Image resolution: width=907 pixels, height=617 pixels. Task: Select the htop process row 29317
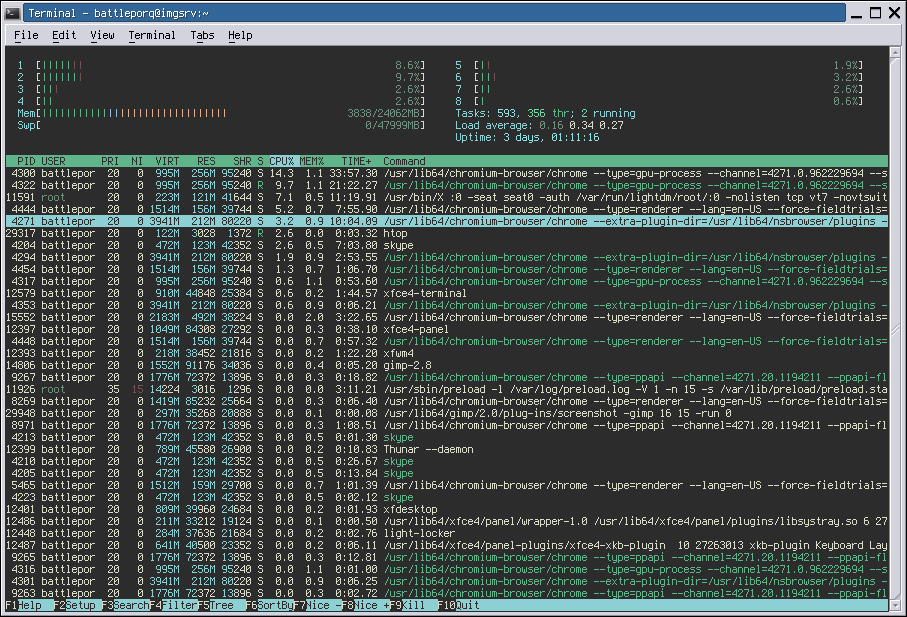tap(447, 234)
